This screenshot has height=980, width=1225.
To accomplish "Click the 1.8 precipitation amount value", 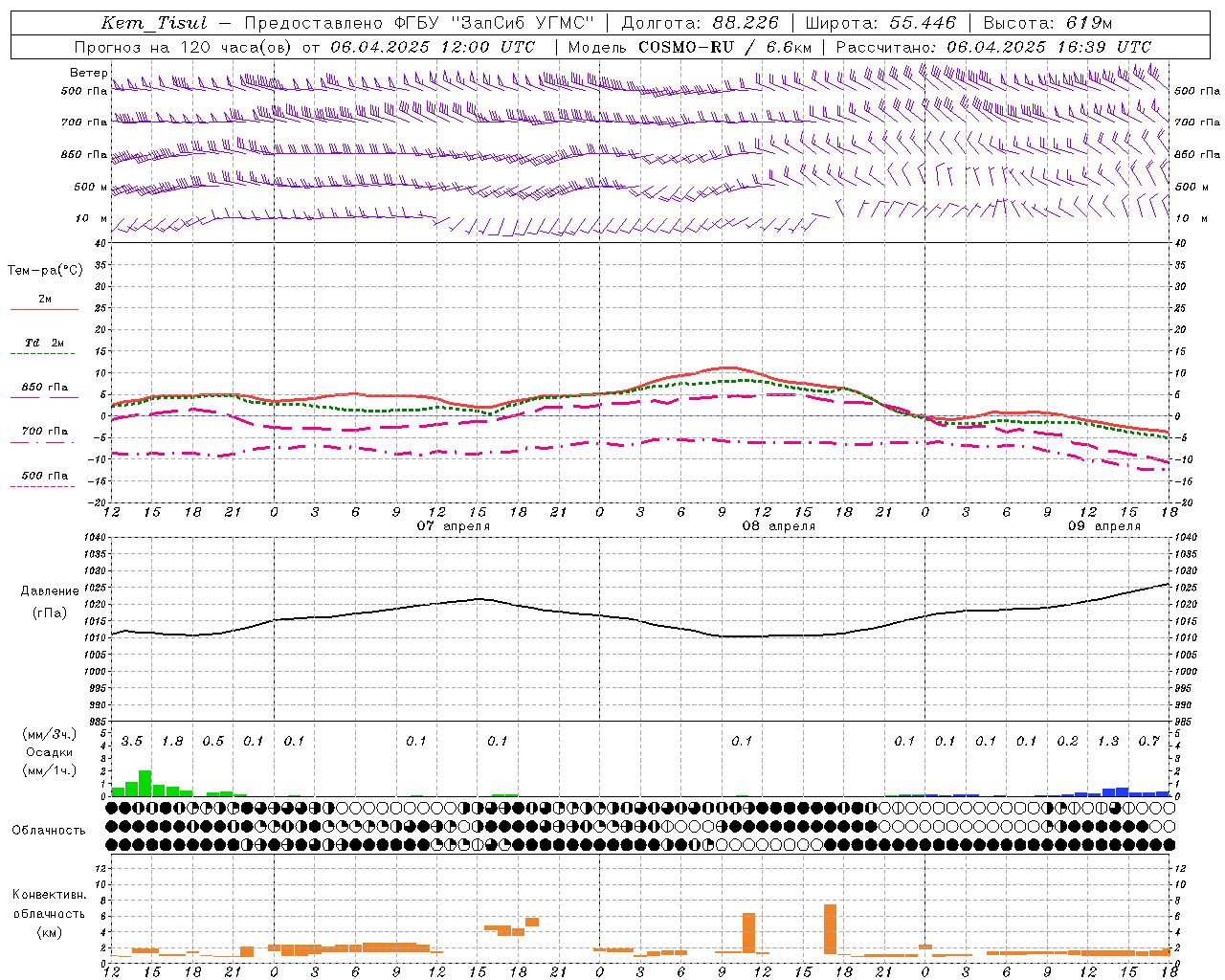I will (172, 742).
